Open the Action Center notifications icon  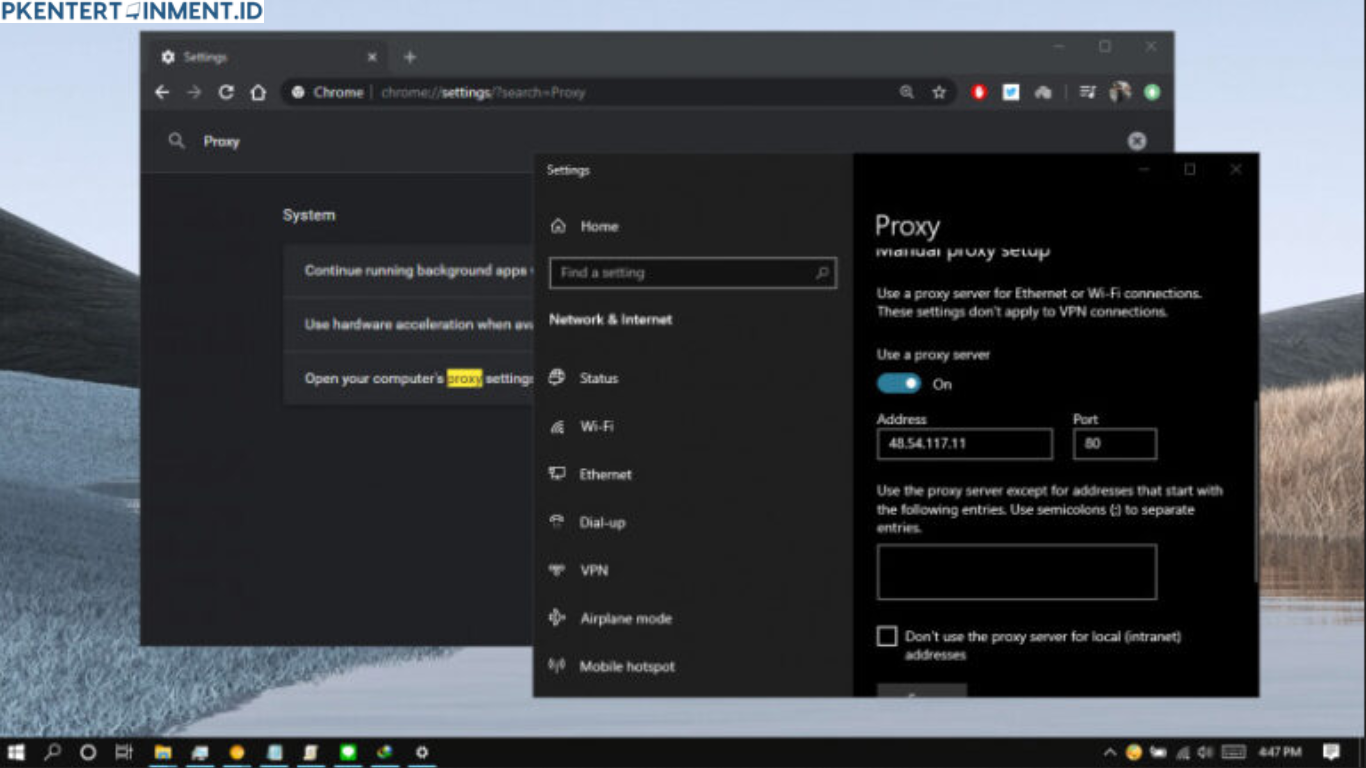[x=1331, y=752]
